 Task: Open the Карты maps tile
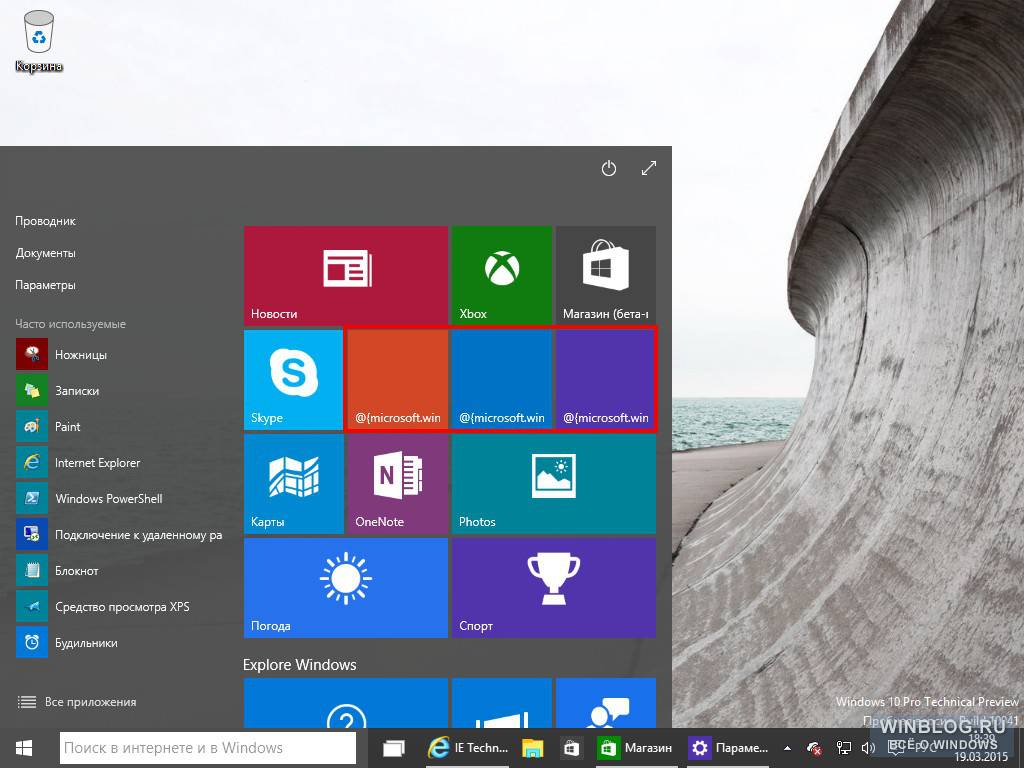pyautogui.click(x=293, y=484)
